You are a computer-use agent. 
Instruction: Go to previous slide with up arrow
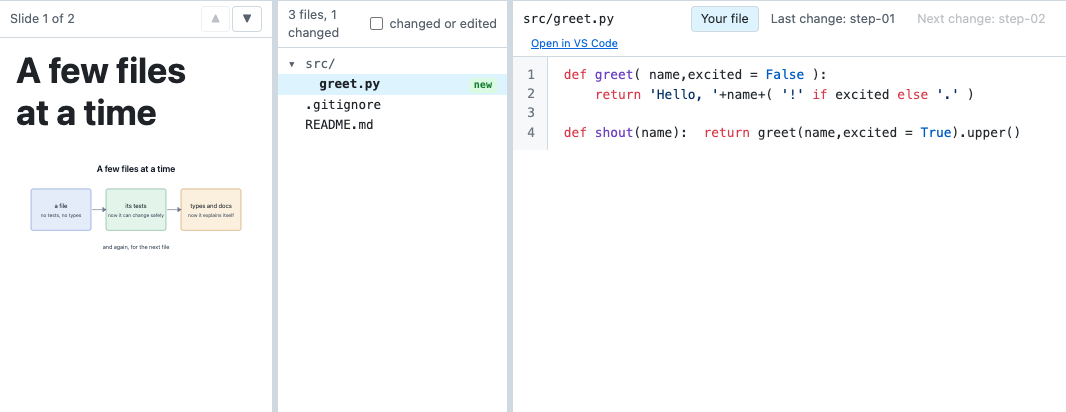pos(216,18)
